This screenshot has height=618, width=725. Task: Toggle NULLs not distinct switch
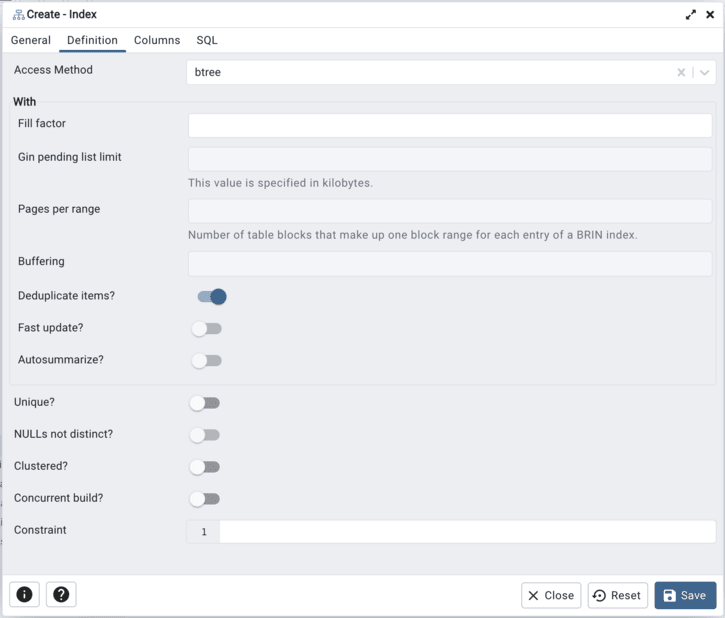(x=204, y=435)
